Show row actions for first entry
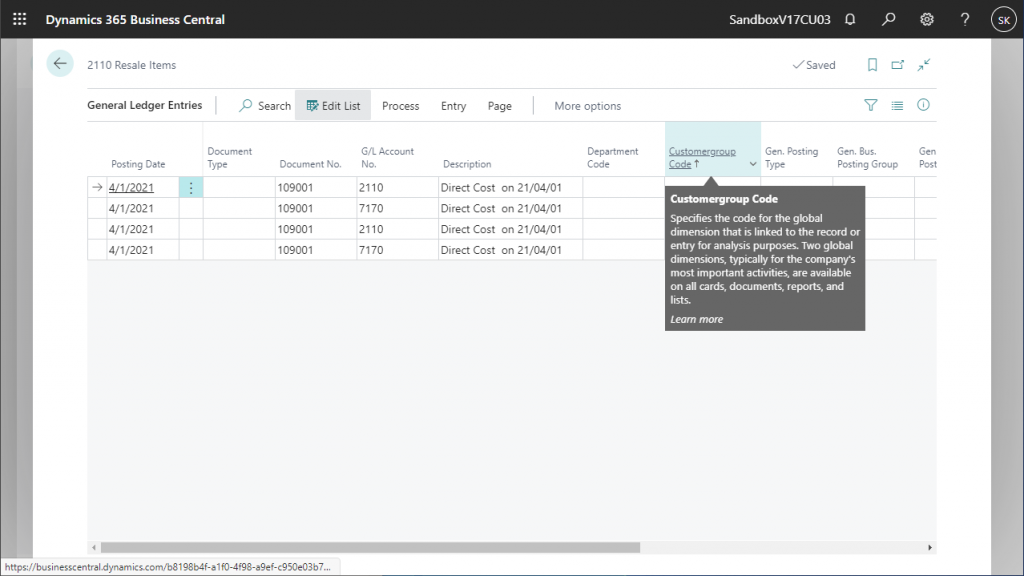This screenshot has width=1024, height=576. click(x=191, y=187)
